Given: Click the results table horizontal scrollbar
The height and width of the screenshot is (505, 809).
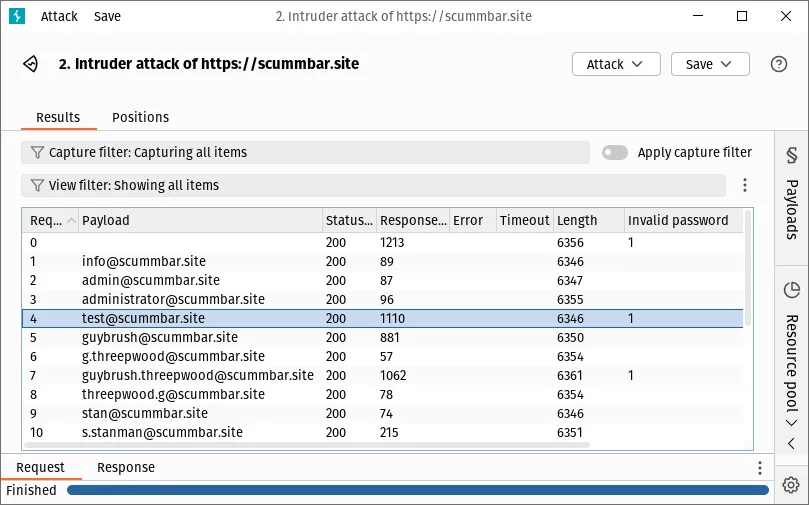Looking at the screenshot, I should pyautogui.click(x=306, y=444).
